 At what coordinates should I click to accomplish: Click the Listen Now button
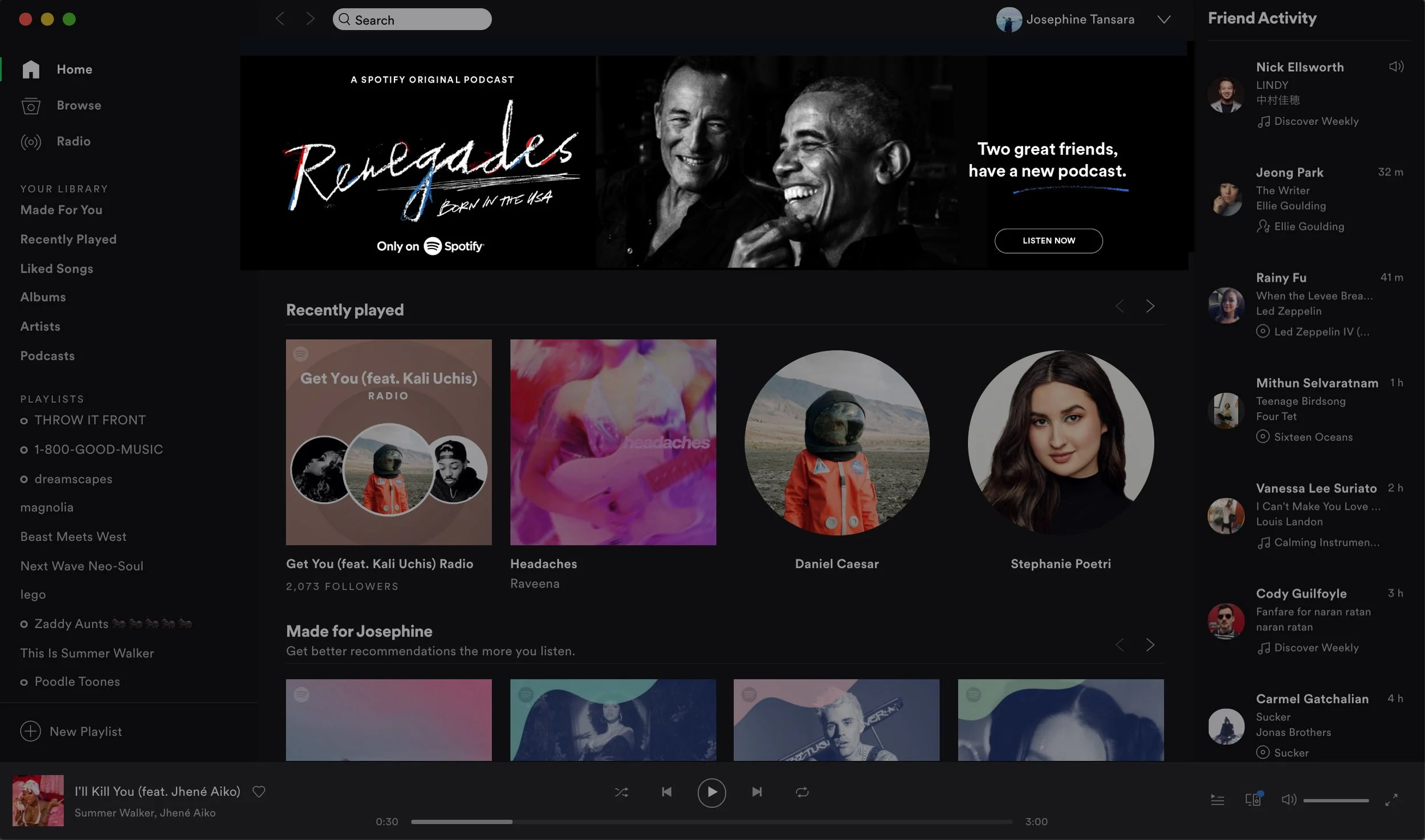(1048, 241)
